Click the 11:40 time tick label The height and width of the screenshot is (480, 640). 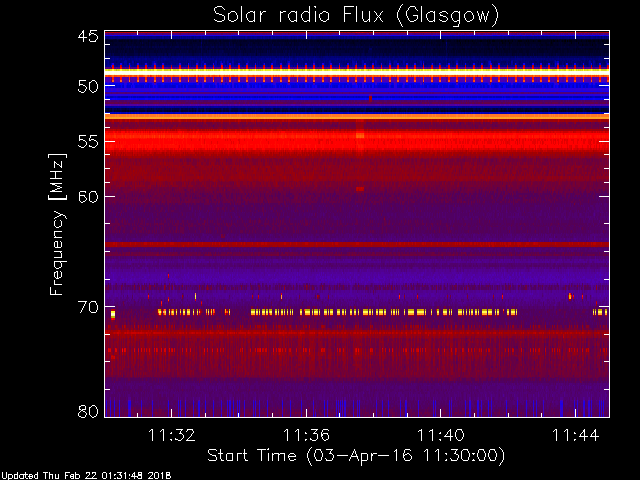coord(440,435)
